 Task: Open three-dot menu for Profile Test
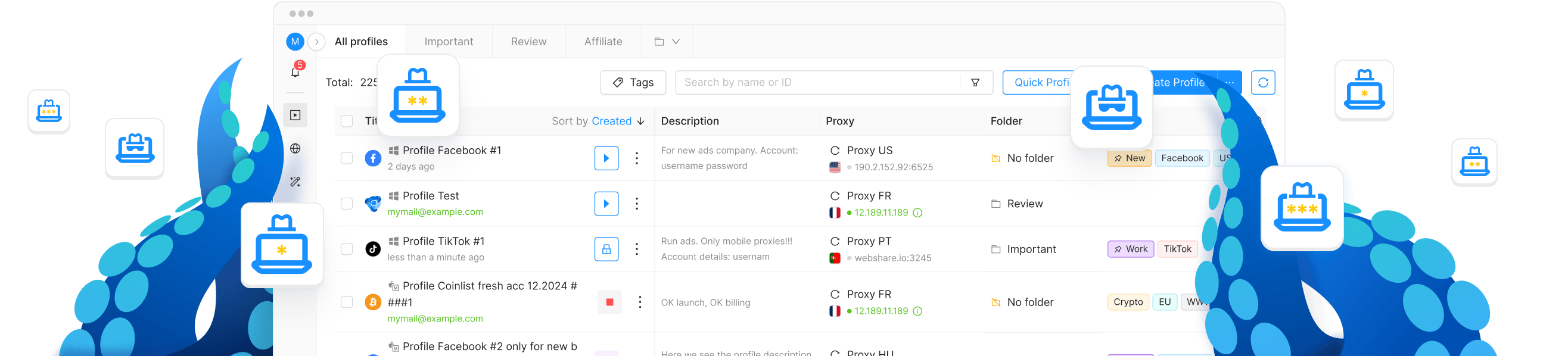(637, 203)
